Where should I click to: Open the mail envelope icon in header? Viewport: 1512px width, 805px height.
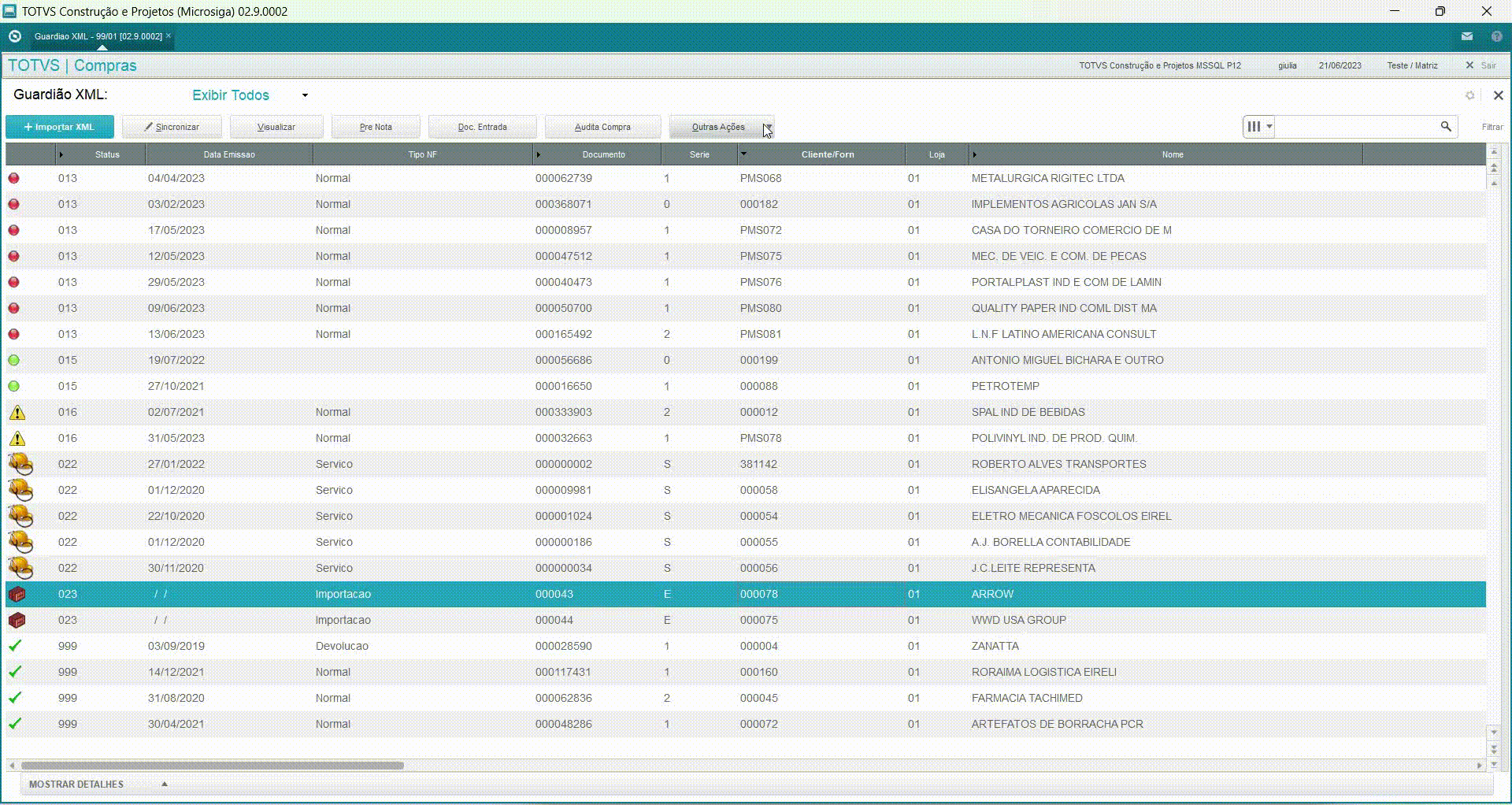click(x=1467, y=36)
